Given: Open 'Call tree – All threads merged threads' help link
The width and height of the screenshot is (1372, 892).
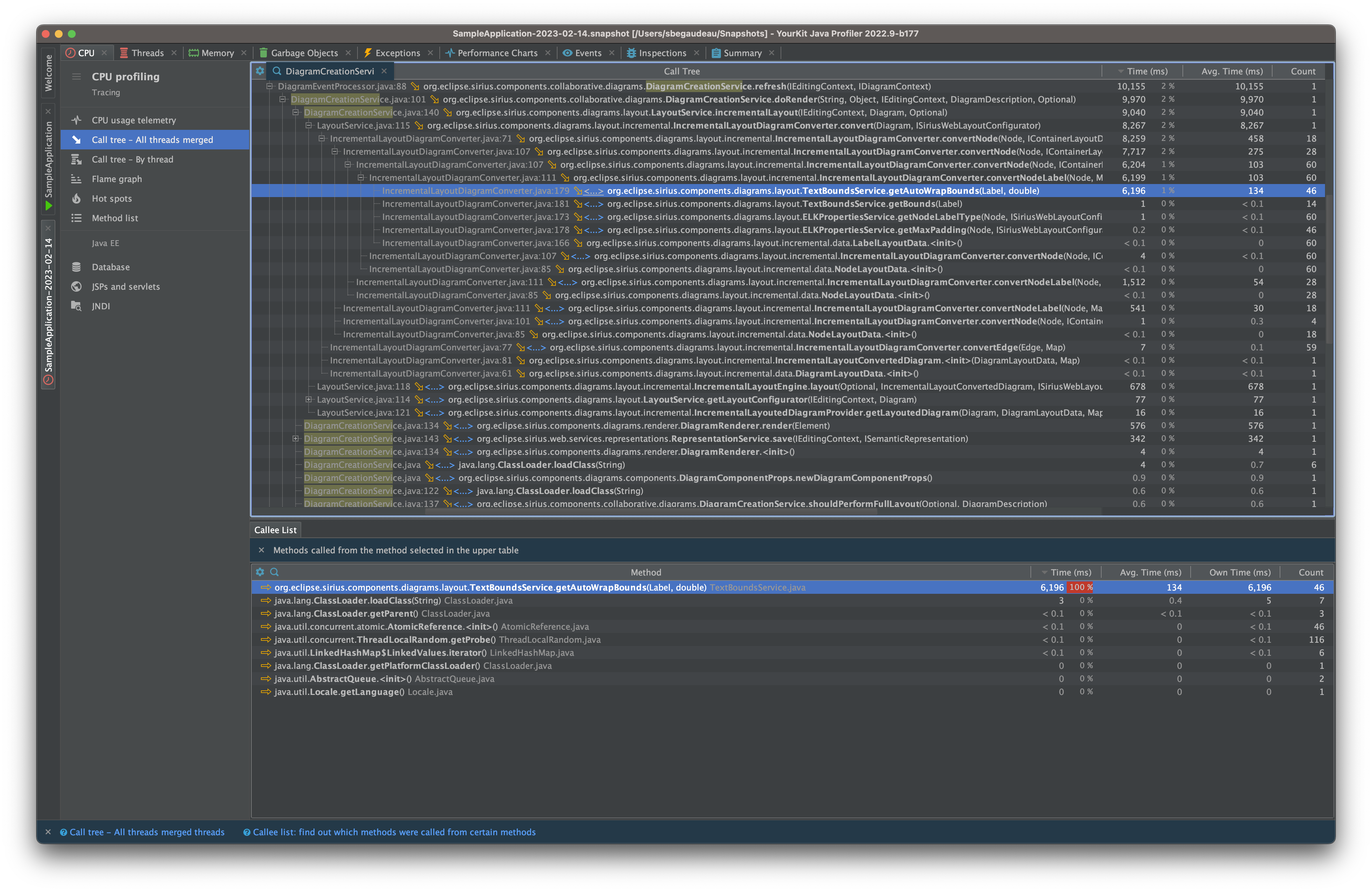Looking at the screenshot, I should [147, 833].
